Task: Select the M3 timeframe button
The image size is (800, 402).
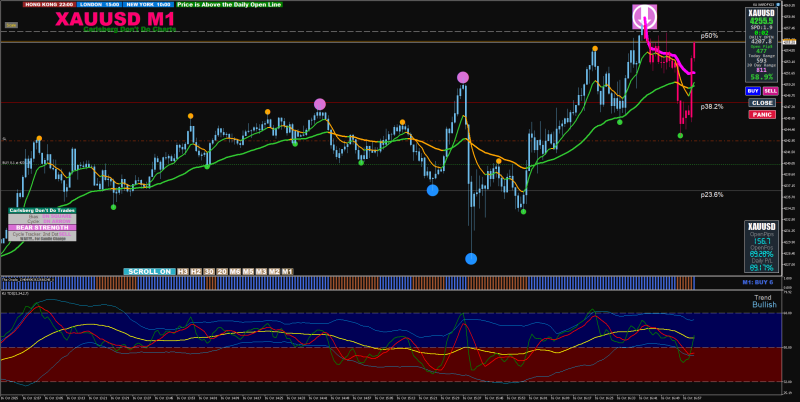Action: point(261,271)
